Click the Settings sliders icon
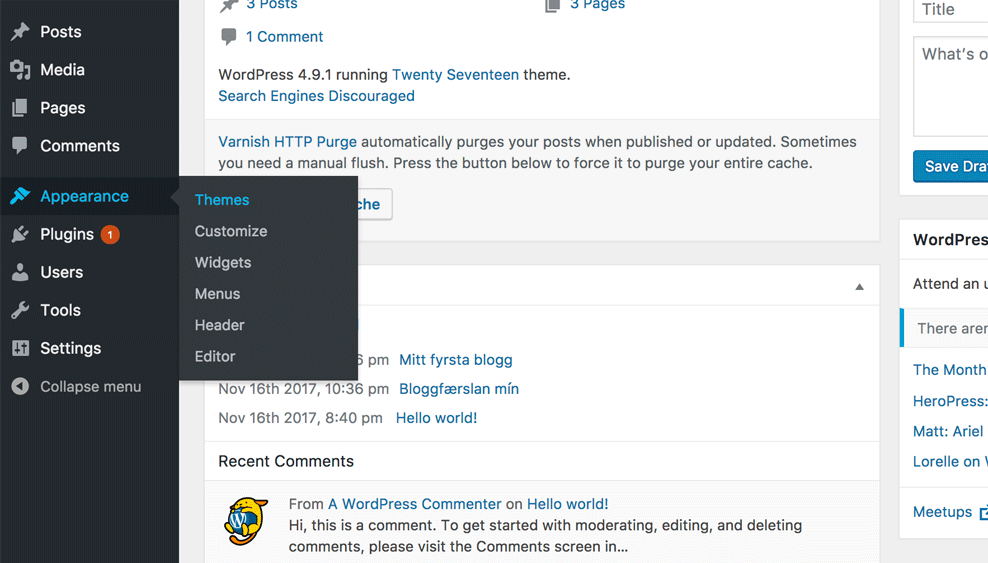Screen dimensions: 988x563 click(x=20, y=348)
